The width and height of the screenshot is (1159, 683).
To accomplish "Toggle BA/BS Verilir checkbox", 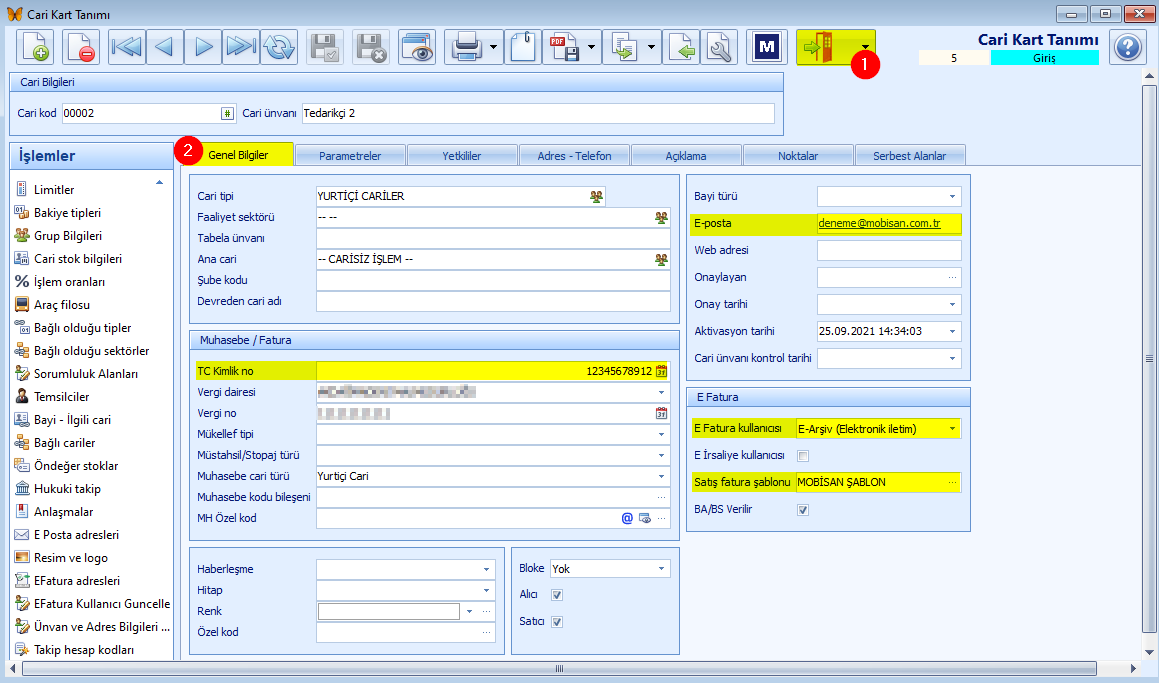I will point(803,509).
